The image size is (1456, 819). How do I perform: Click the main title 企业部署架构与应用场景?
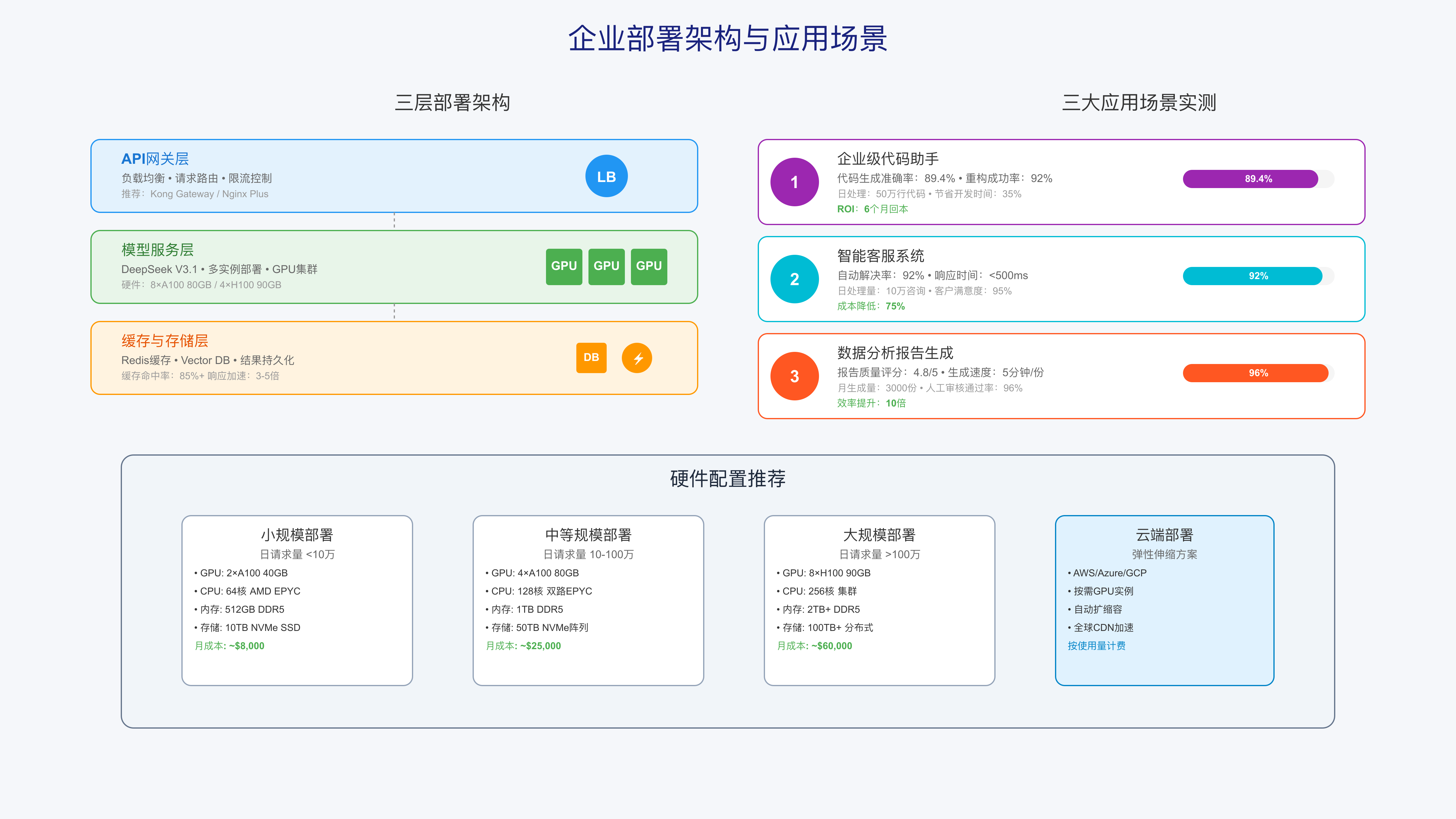pyautogui.click(x=728, y=39)
